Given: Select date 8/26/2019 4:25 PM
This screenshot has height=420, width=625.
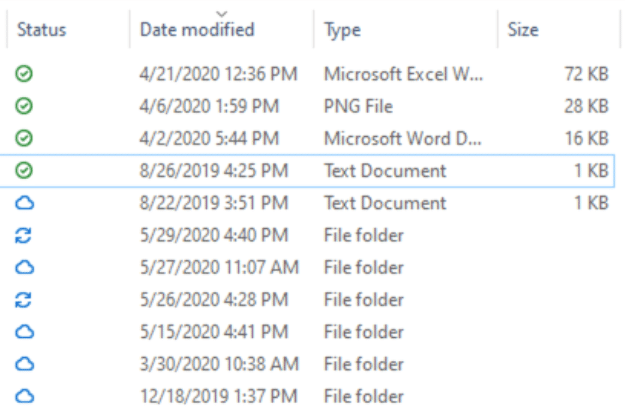Looking at the screenshot, I should 214,171.
